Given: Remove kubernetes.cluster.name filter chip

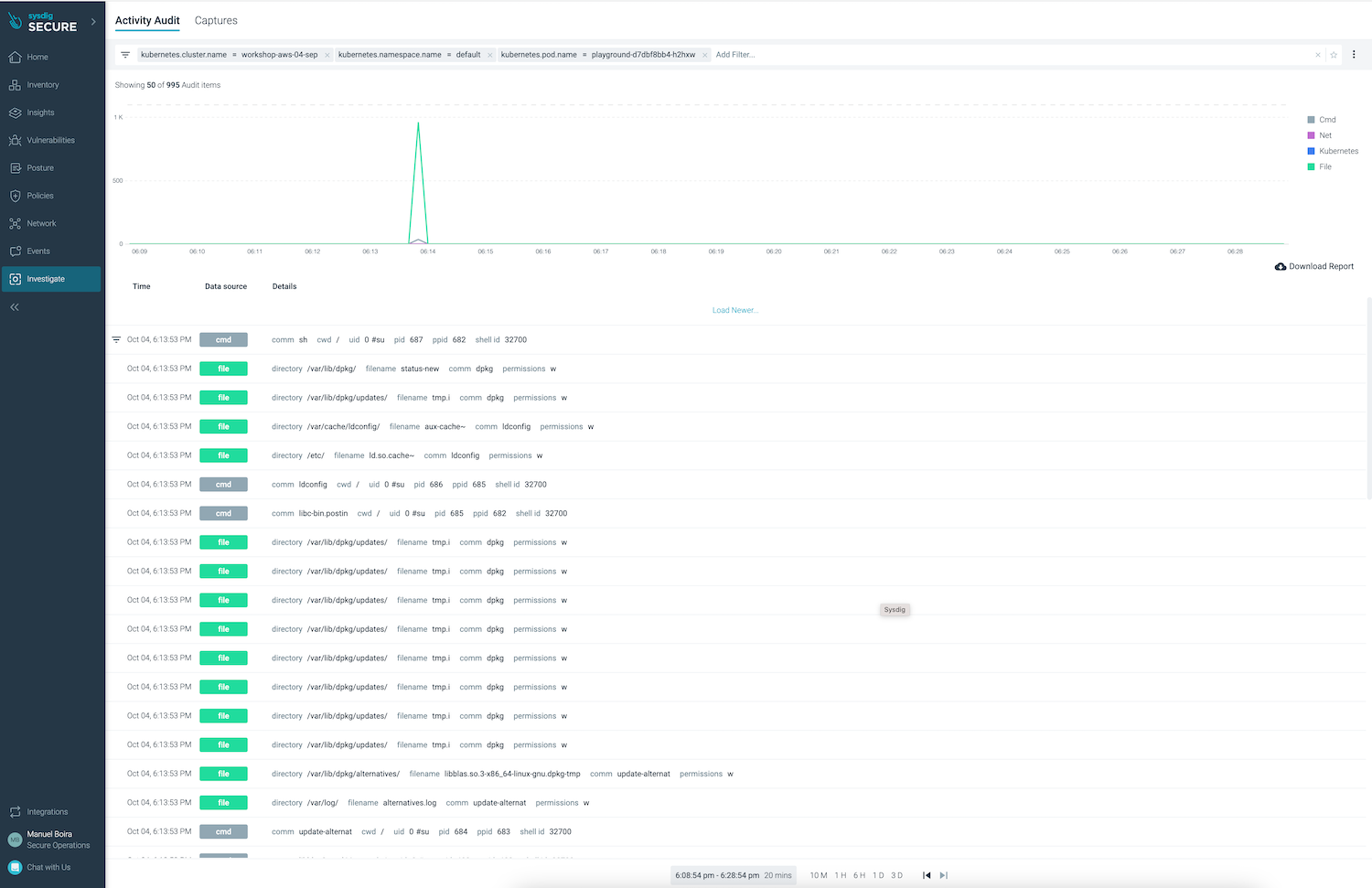Looking at the screenshot, I should (x=327, y=55).
